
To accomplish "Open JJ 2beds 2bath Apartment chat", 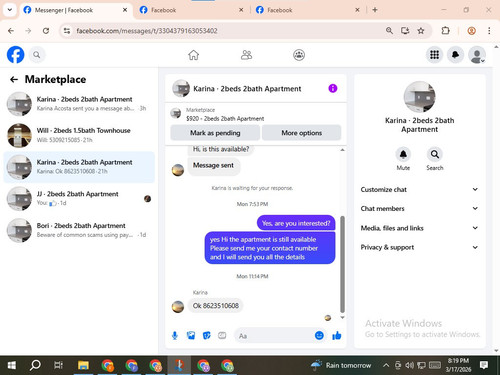I will point(79,198).
